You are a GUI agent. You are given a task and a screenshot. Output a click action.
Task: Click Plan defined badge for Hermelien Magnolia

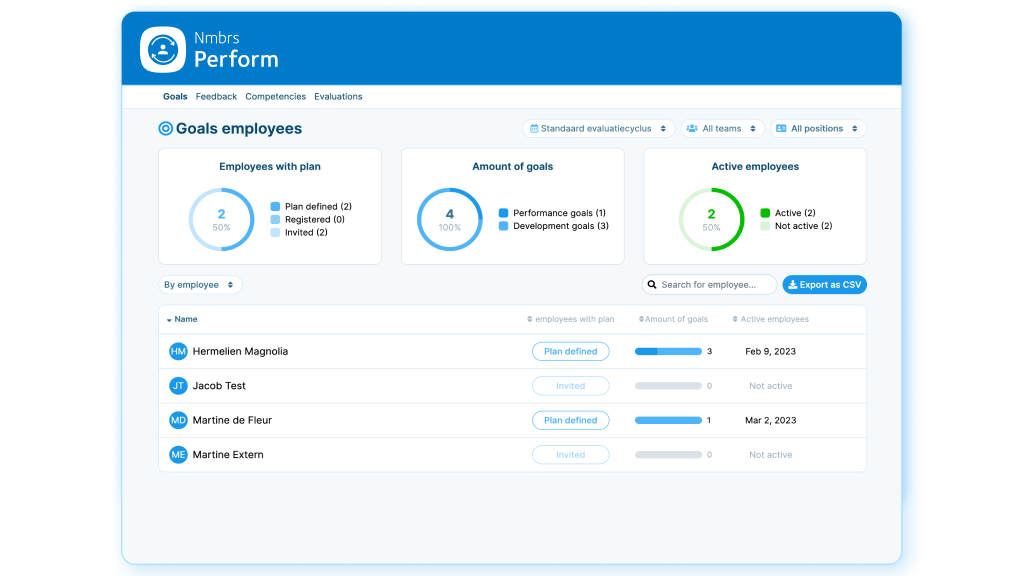tap(571, 351)
